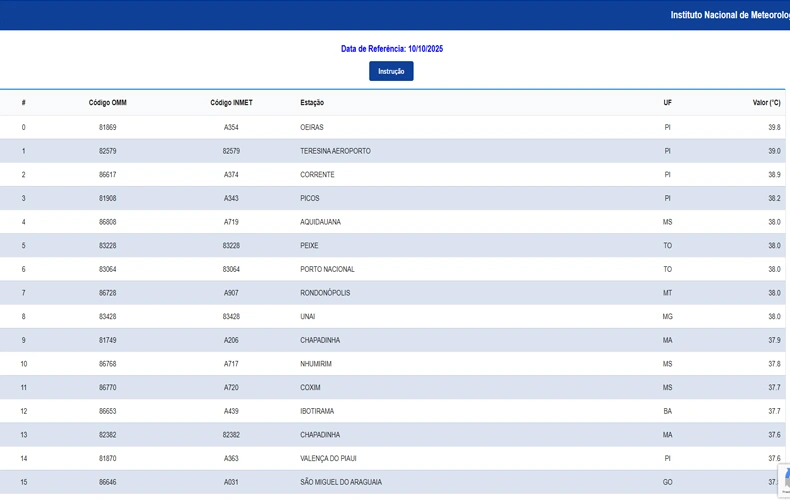Click the Valor (°C) column header
Screen dimensions: 790x500
click(766, 103)
